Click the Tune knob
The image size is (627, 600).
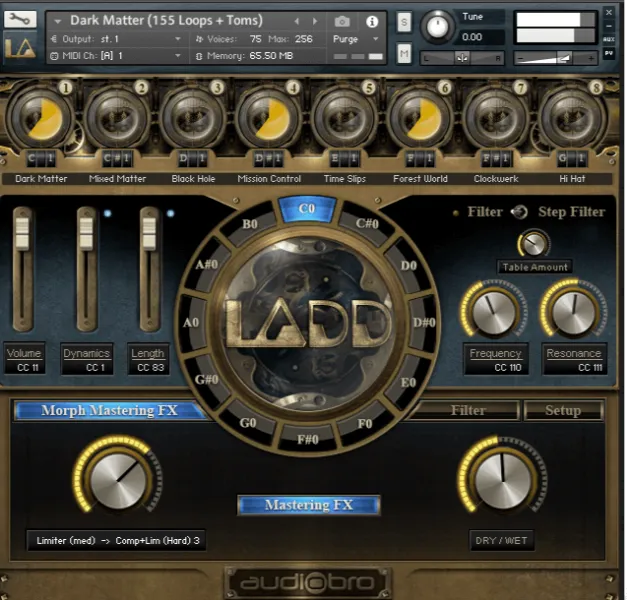click(437, 27)
